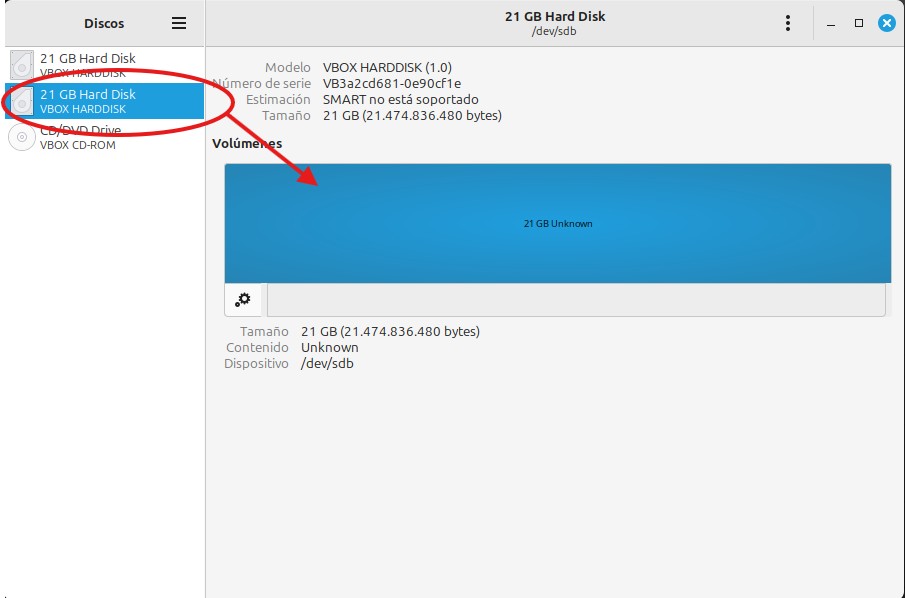905x598 pixels.
Task: Click the volume toolbar bar beside the gear
Action: 576,300
